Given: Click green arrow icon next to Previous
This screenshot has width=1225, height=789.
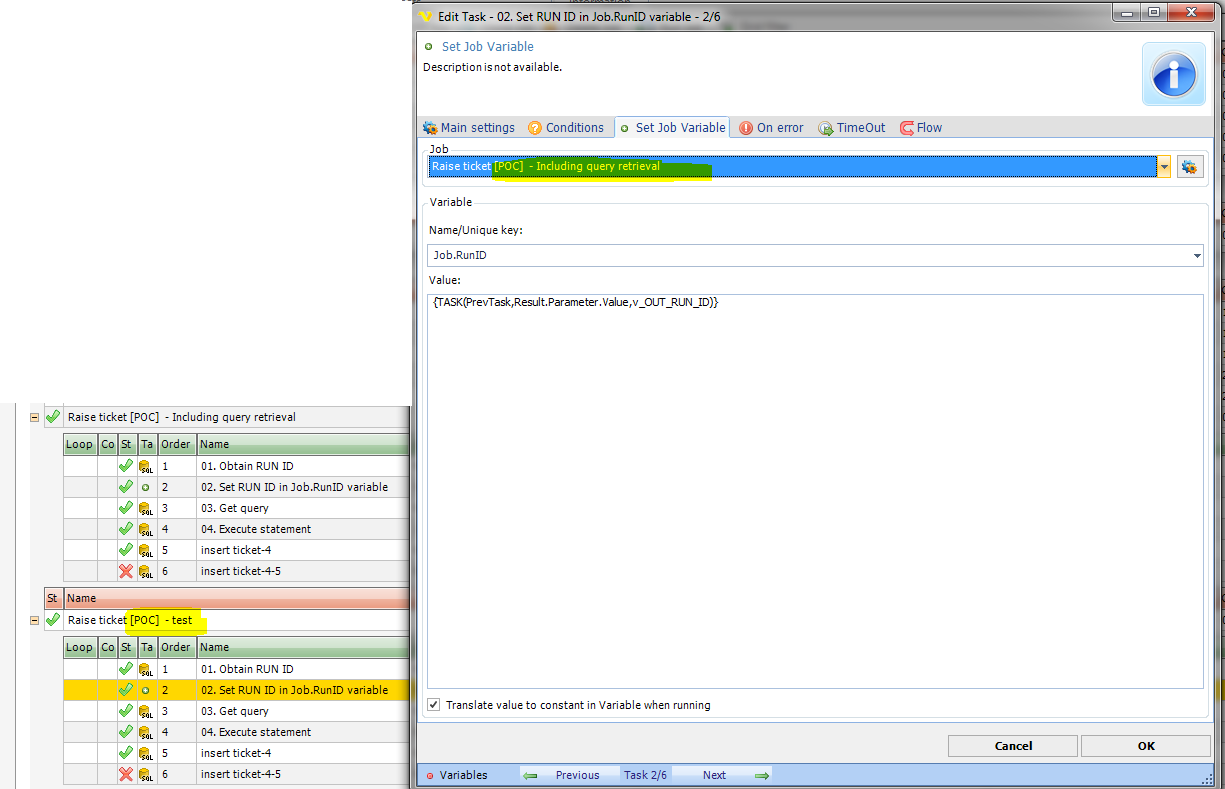Looking at the screenshot, I should coord(531,775).
